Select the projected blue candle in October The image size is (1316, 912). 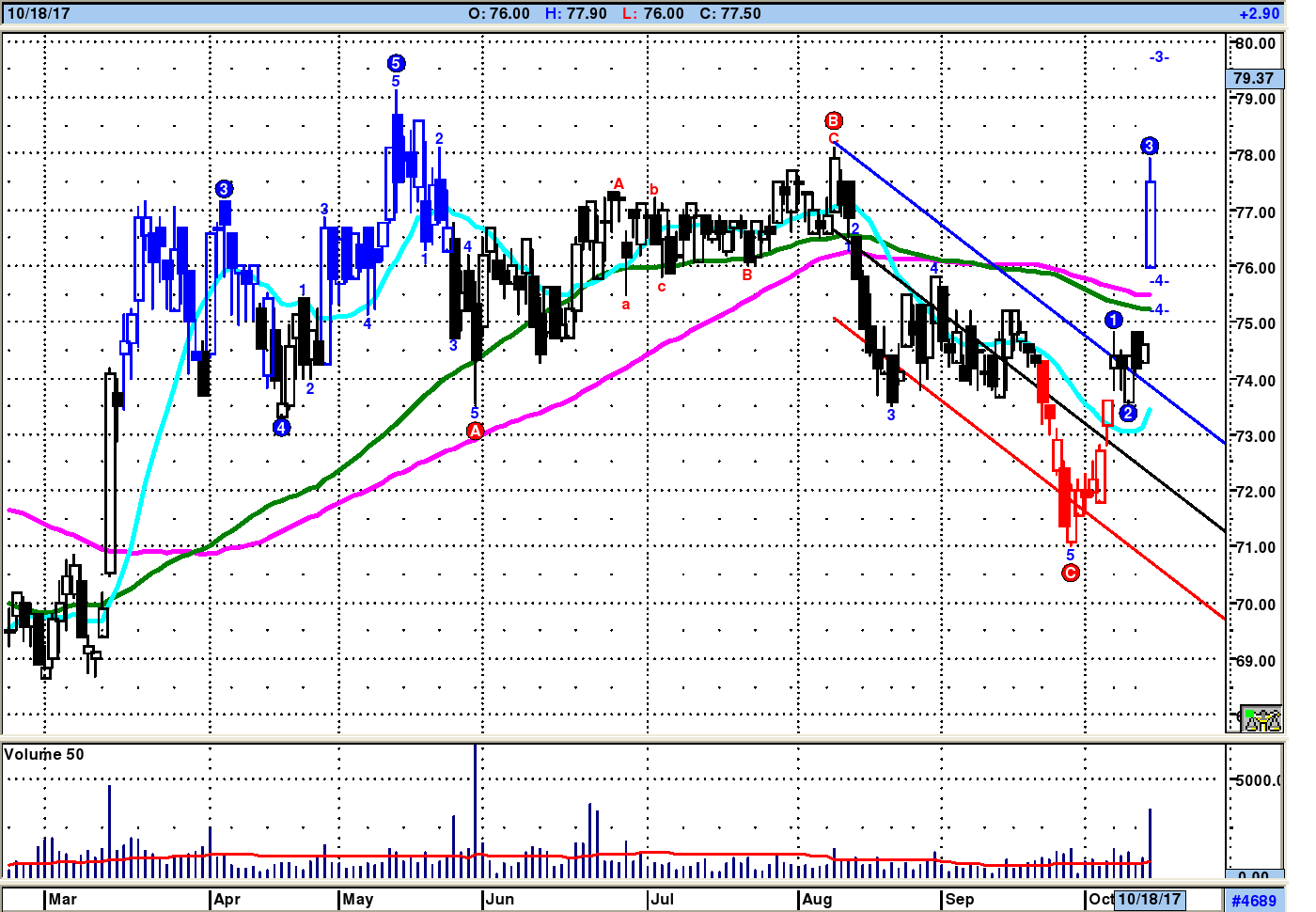pos(1151,224)
